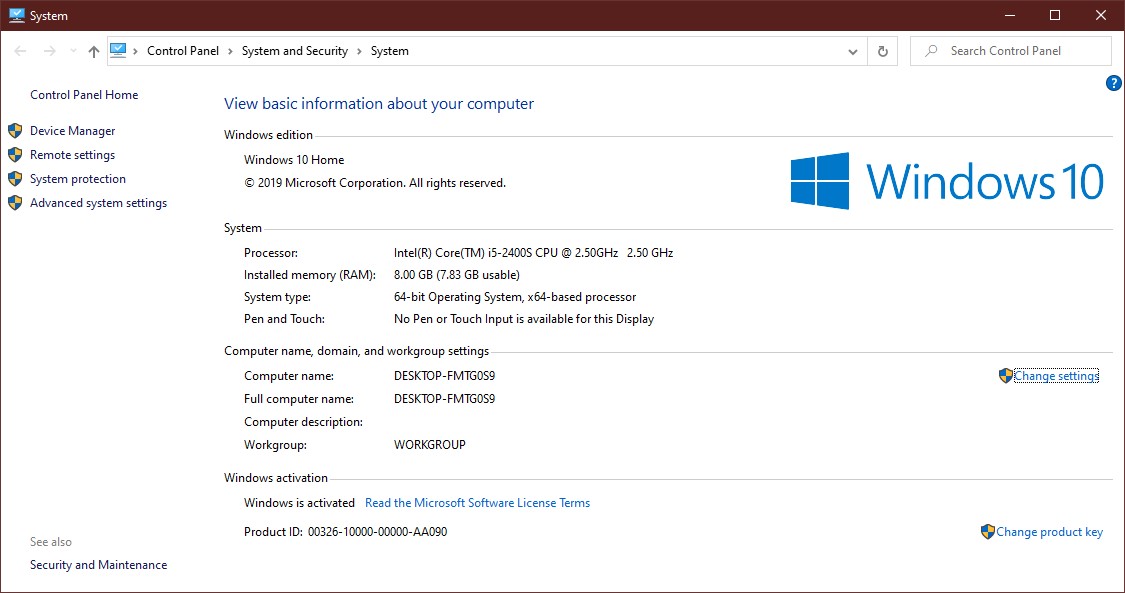Click the Forward navigation arrow

pos(47,51)
